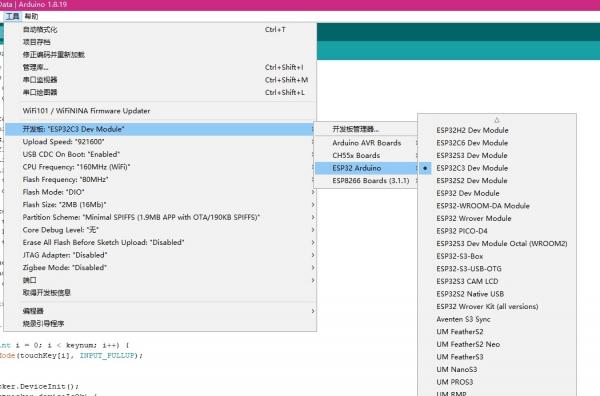Select ESP32S3 Dev Module board
Screen dimensions: 600x396
click(497, 156)
